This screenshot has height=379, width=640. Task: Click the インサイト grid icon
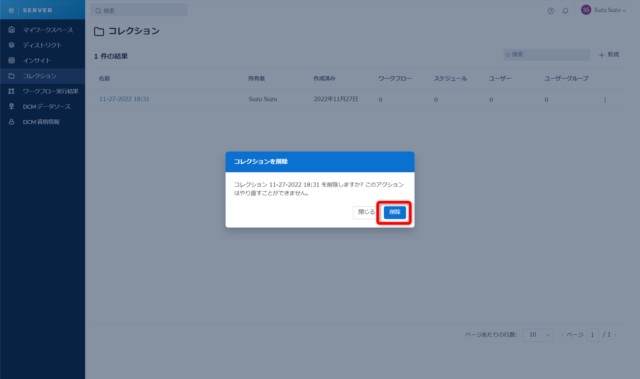pyautogui.click(x=11, y=60)
